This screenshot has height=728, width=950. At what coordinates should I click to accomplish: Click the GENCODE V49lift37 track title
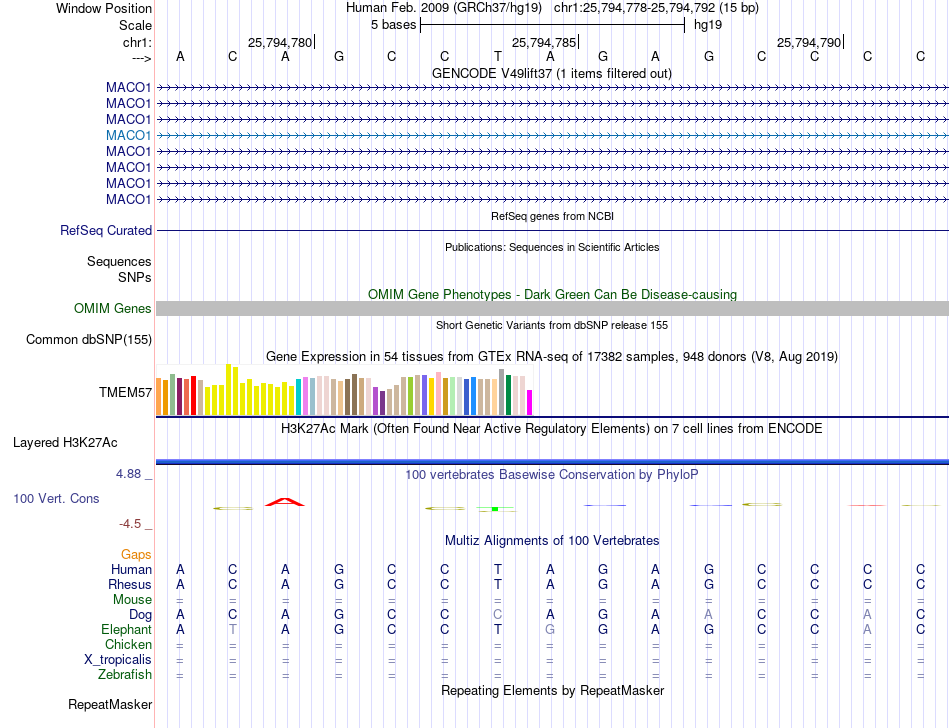552,74
